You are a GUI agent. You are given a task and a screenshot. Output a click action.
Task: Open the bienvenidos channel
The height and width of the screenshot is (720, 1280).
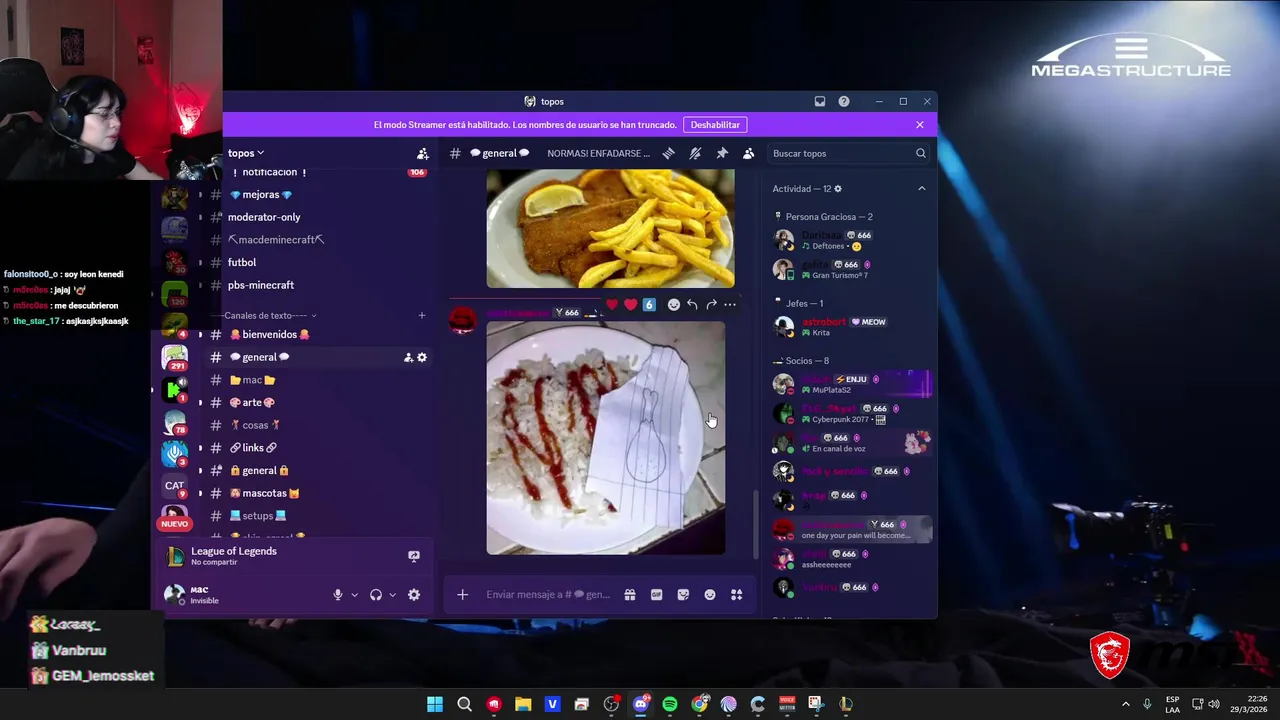[x=270, y=334]
